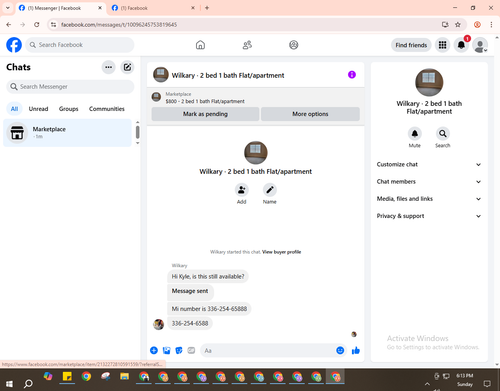
Task: Click message '336-254-6588'
Action: pos(190,323)
